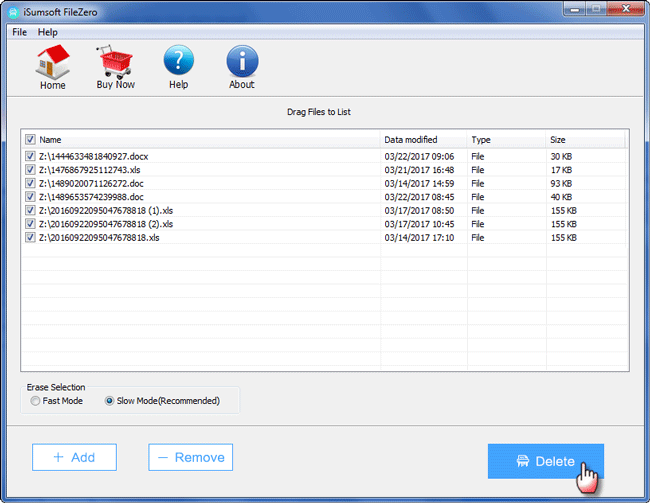Screen dimensions: 650x503
Task: Select date 03/22/2017 08:45 cell
Action: (x=419, y=197)
